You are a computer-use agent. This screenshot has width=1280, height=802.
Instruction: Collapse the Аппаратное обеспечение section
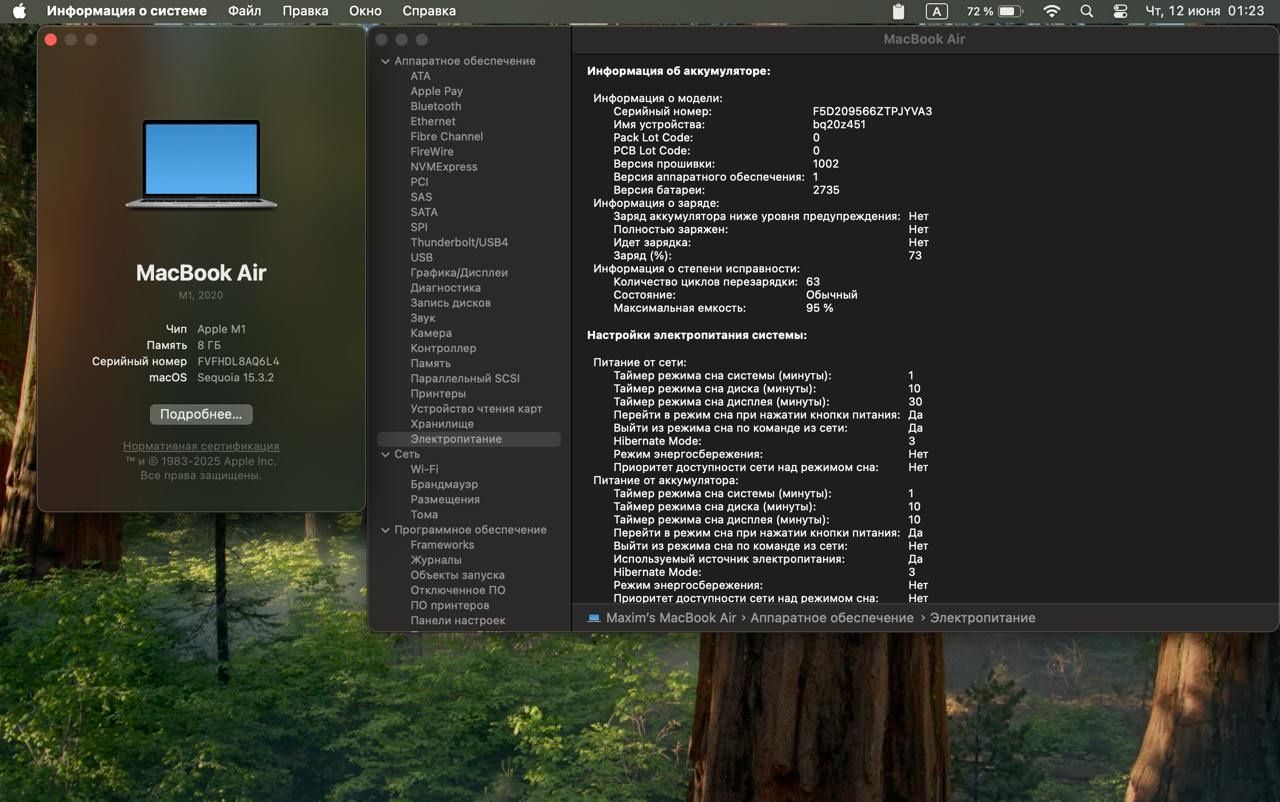pos(385,61)
